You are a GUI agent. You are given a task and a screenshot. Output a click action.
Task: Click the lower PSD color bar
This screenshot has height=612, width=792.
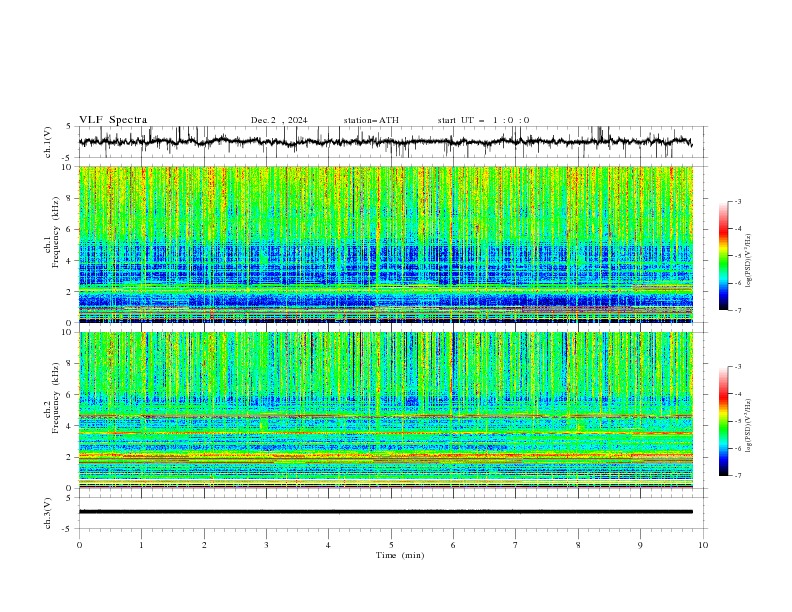coord(723,421)
